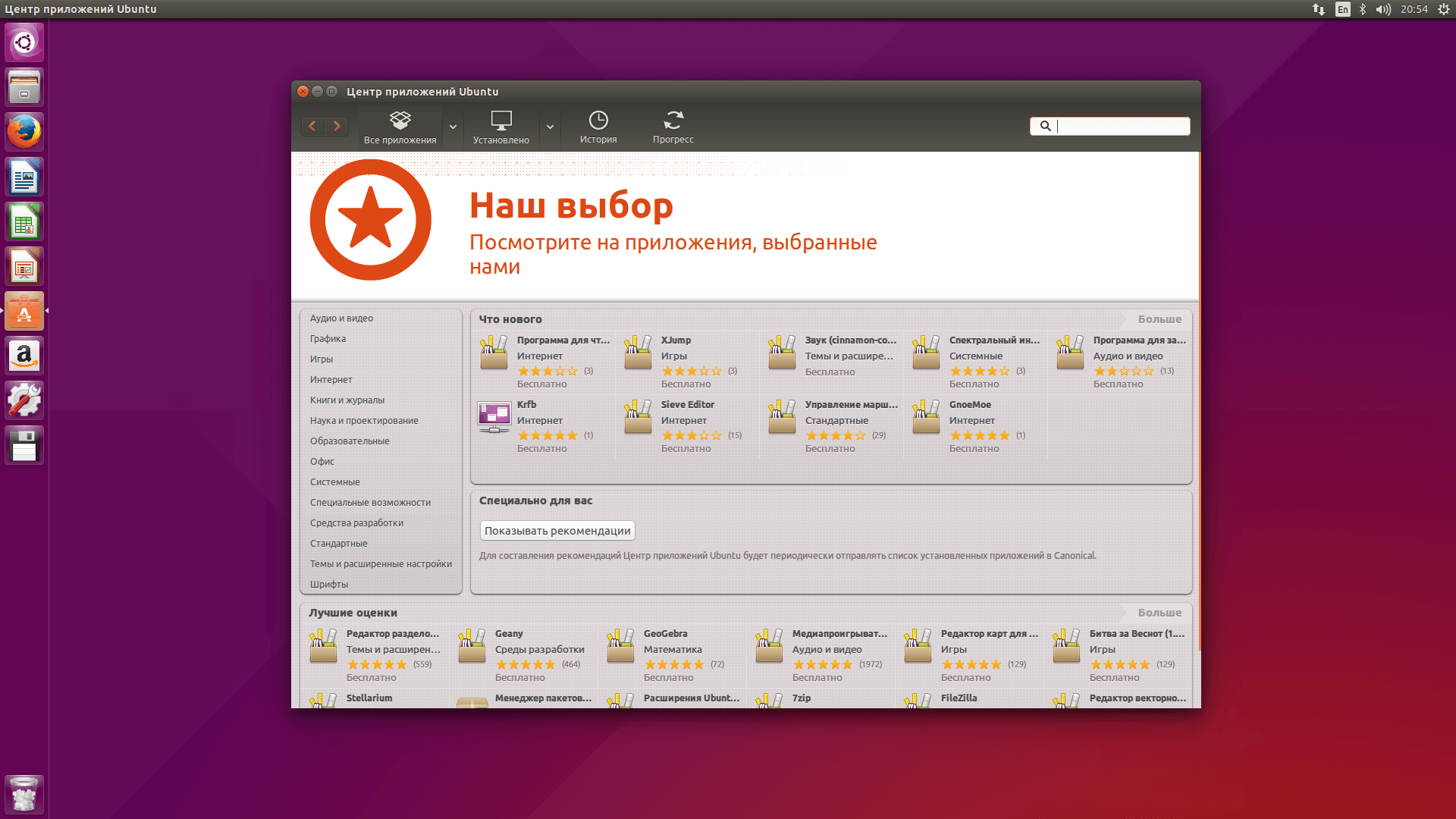Open the GnoeMoe app title
Image resolution: width=1456 pixels, height=819 pixels.
[970, 405]
